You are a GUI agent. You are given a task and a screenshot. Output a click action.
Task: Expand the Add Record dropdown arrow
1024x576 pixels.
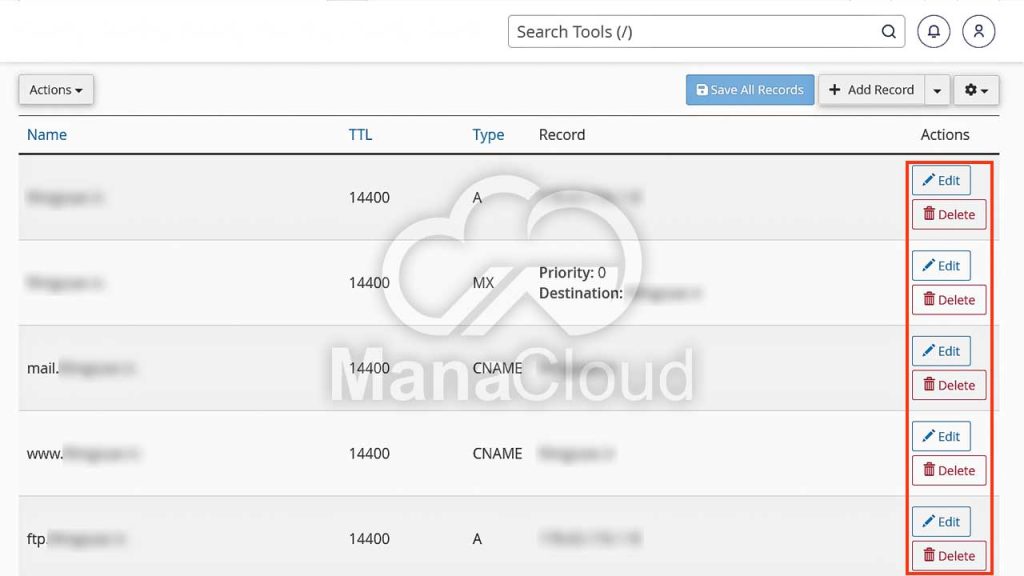tap(937, 90)
